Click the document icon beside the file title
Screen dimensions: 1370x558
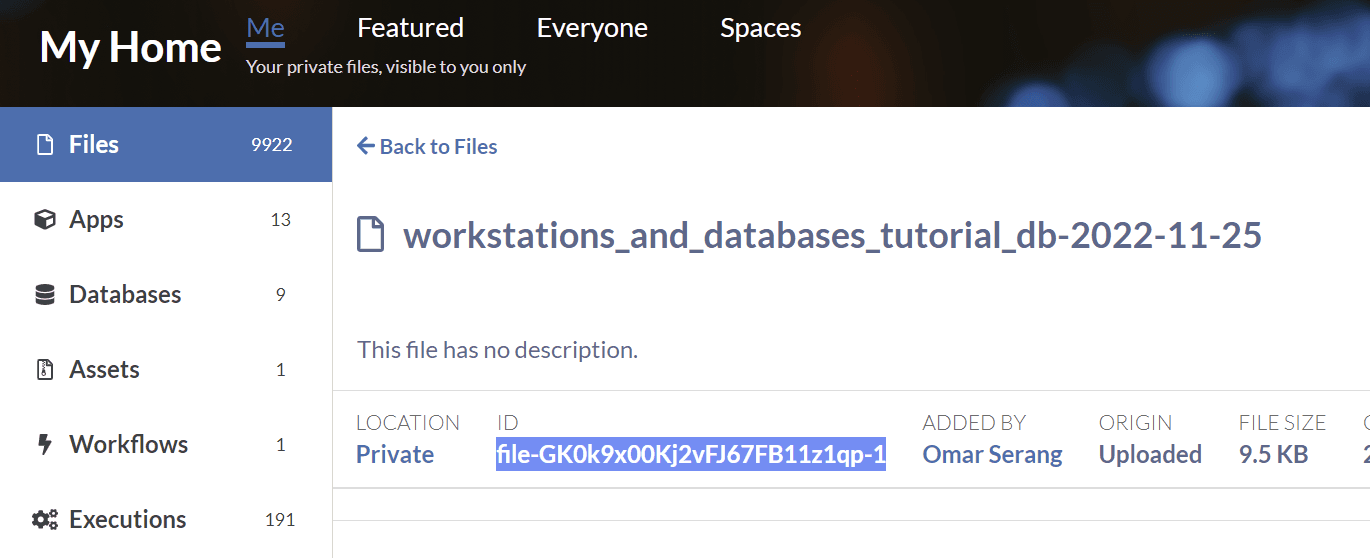point(371,236)
